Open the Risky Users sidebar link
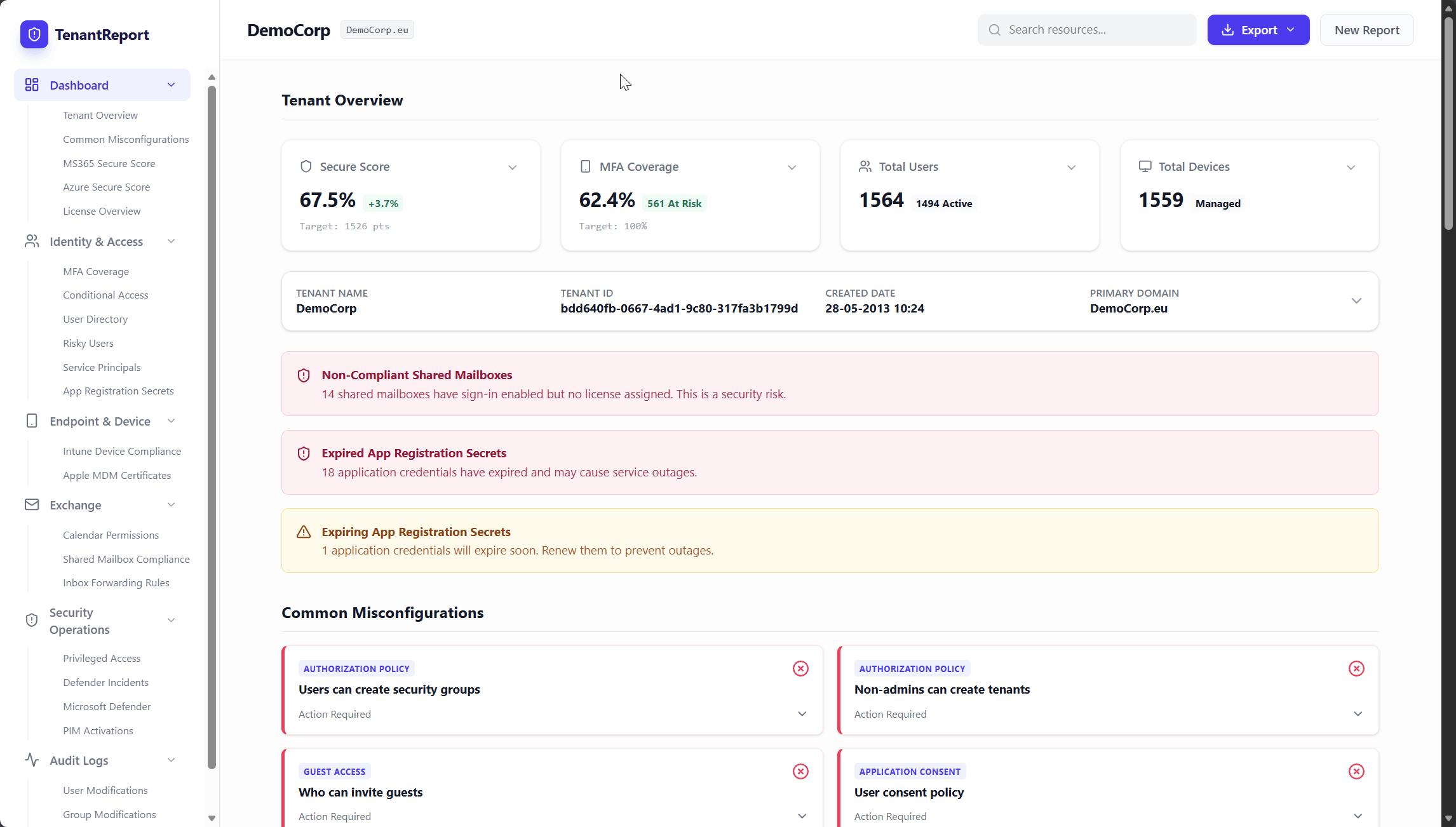 point(88,343)
